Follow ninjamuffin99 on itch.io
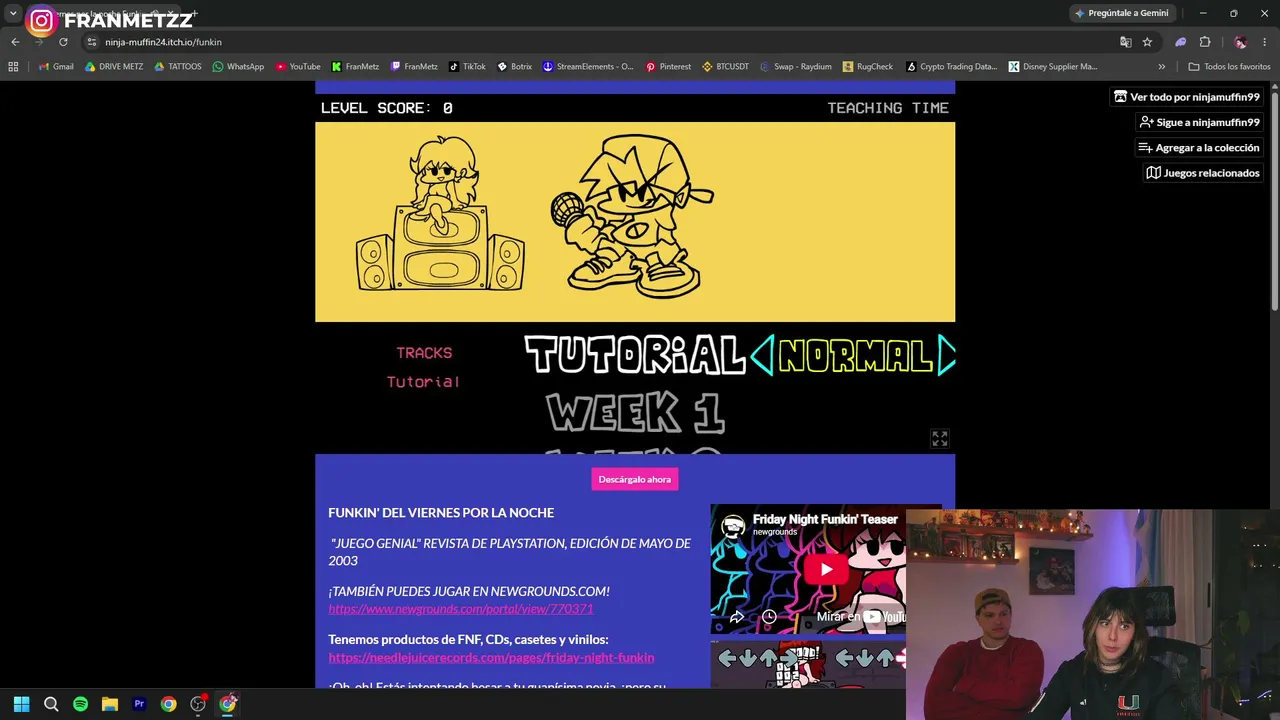This screenshot has width=1280, height=720. coord(1199,122)
